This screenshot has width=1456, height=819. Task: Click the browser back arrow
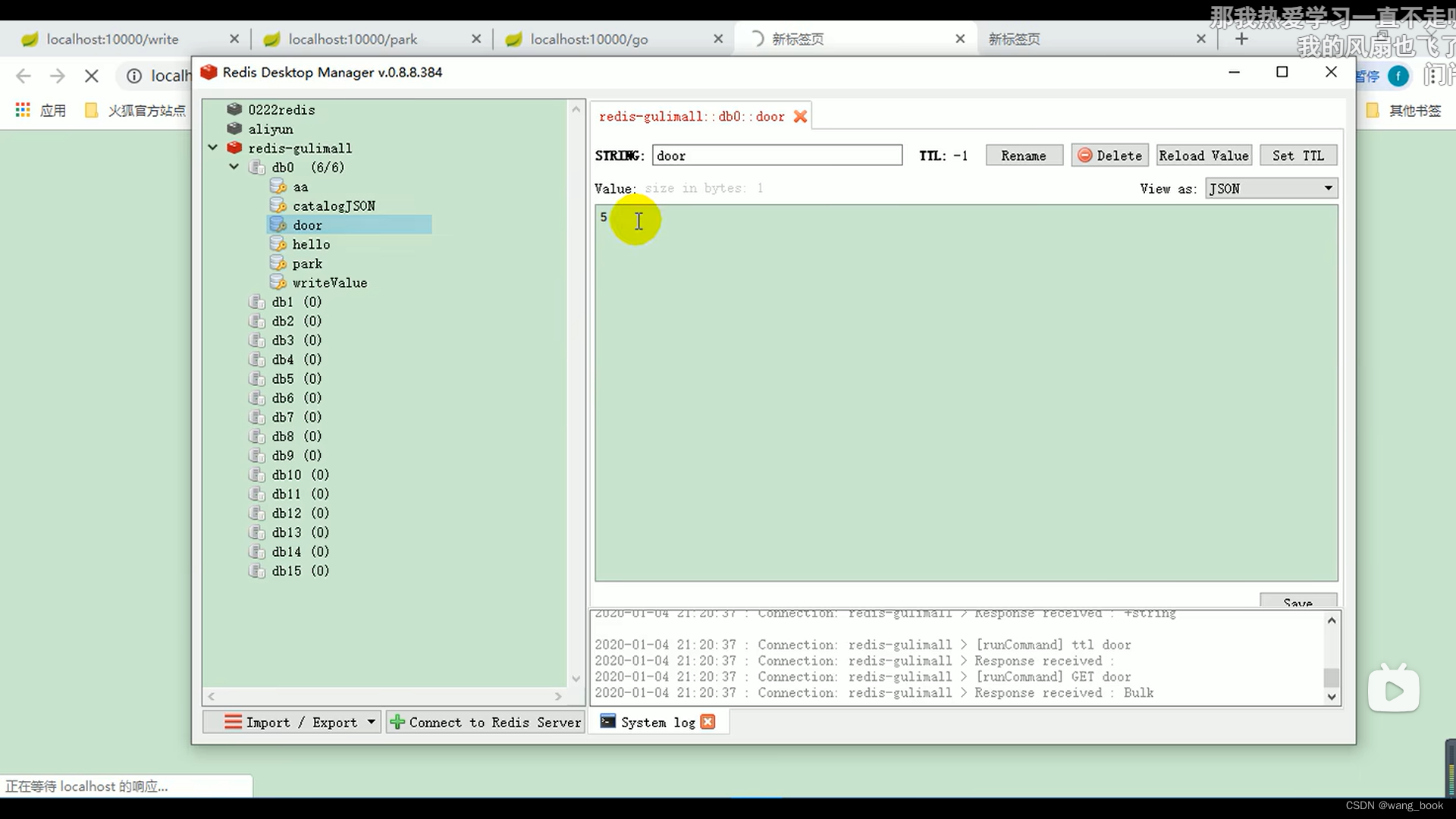[24, 75]
